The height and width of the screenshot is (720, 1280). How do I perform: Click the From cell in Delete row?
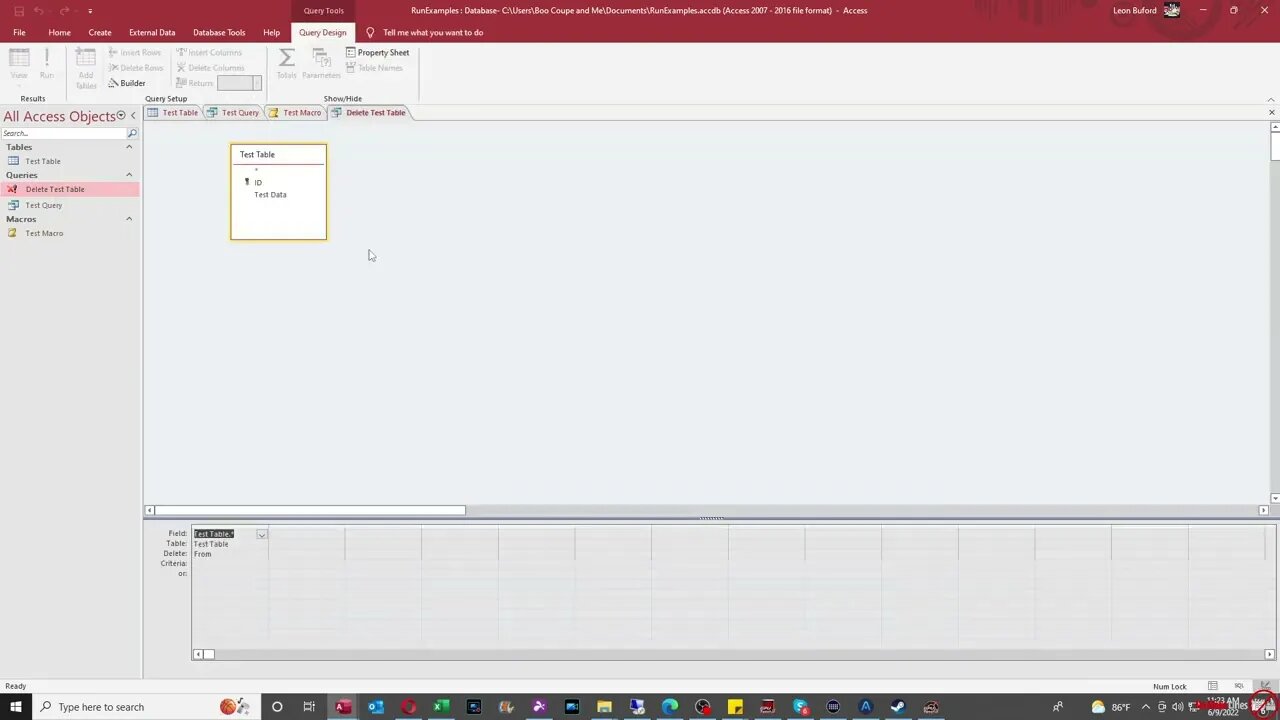tap(230, 554)
